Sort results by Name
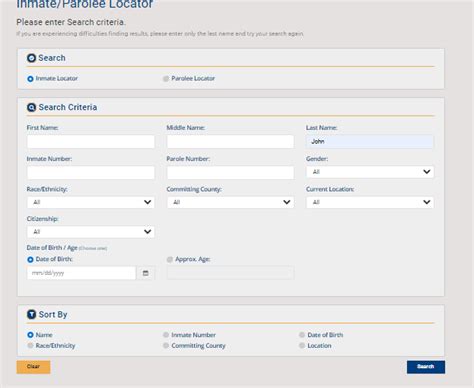The height and width of the screenshot is (388, 474). click(x=30, y=335)
